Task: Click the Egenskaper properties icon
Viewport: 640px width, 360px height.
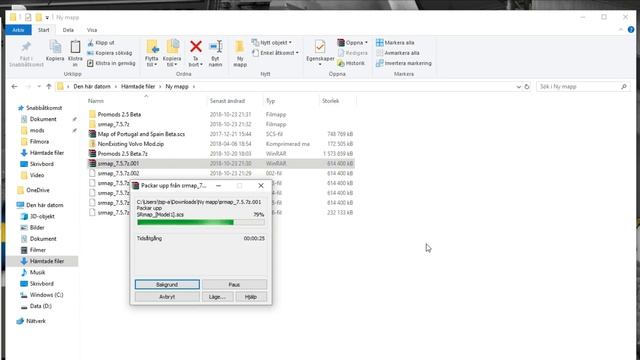Action: [320, 47]
